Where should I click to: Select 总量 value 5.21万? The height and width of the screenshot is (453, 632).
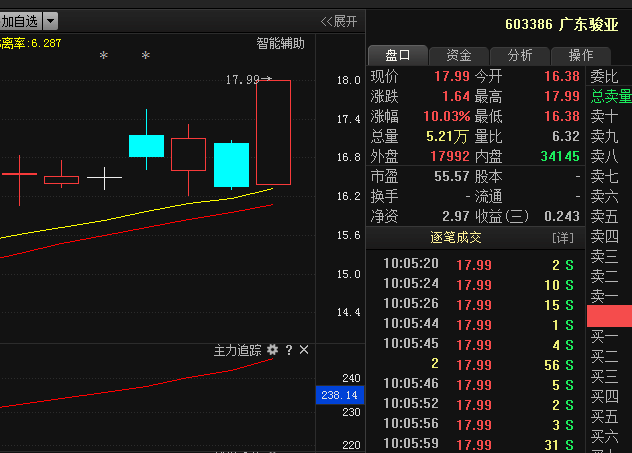coord(447,137)
